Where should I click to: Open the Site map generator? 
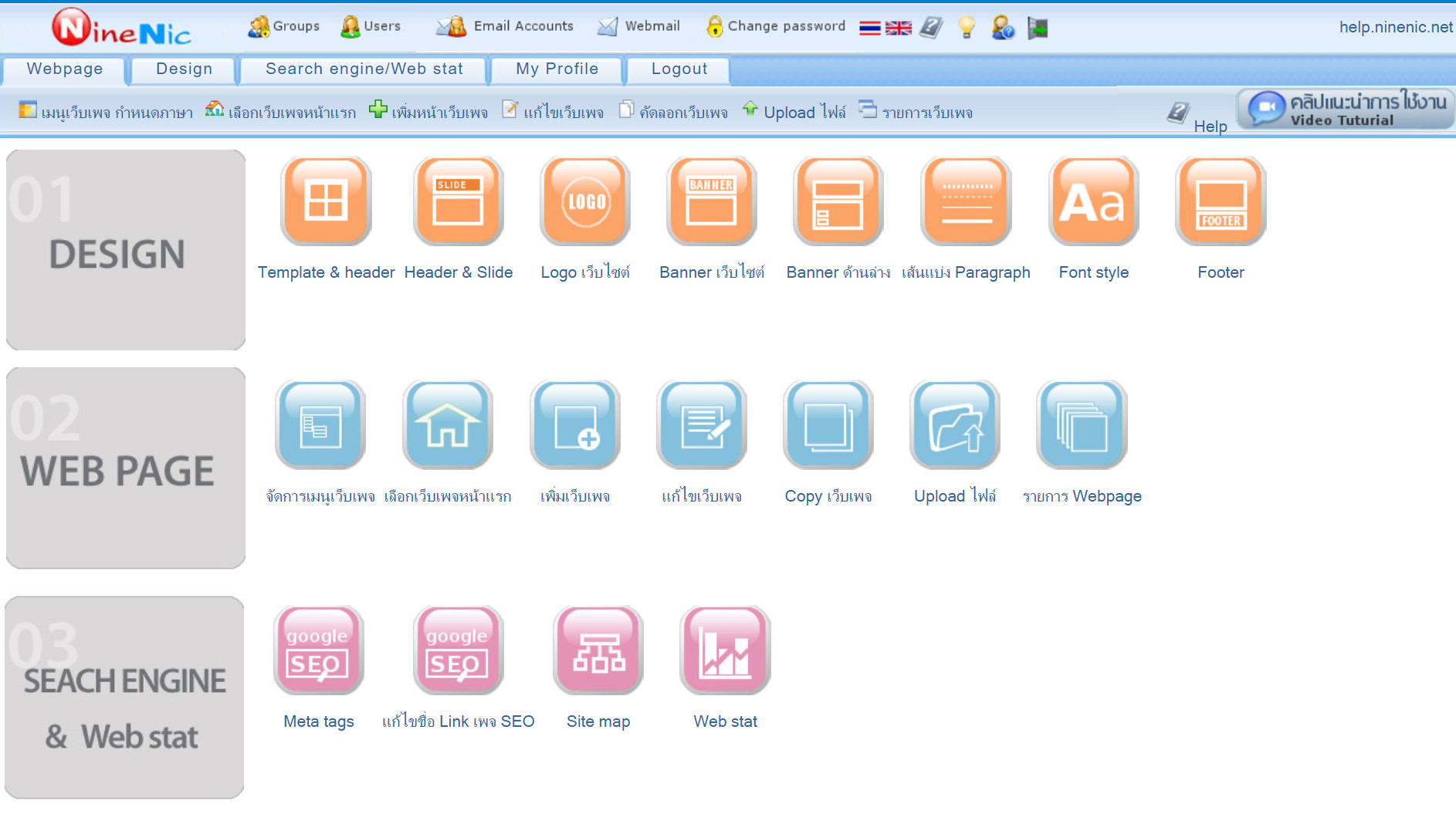coord(597,652)
